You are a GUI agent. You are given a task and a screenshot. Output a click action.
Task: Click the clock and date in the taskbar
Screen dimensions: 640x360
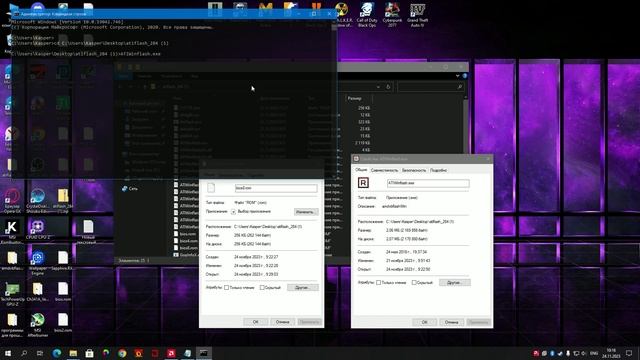point(611,353)
